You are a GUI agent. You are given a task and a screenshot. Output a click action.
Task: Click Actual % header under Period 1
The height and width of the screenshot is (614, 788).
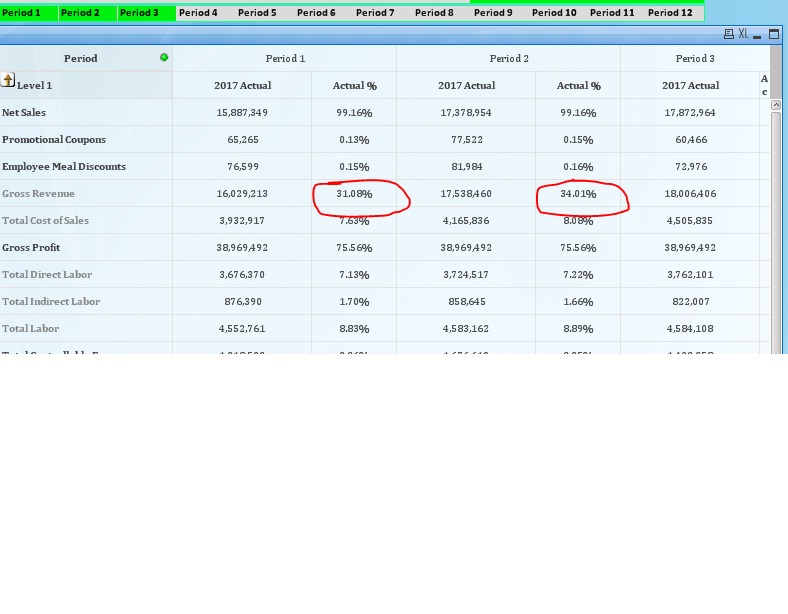(354, 85)
